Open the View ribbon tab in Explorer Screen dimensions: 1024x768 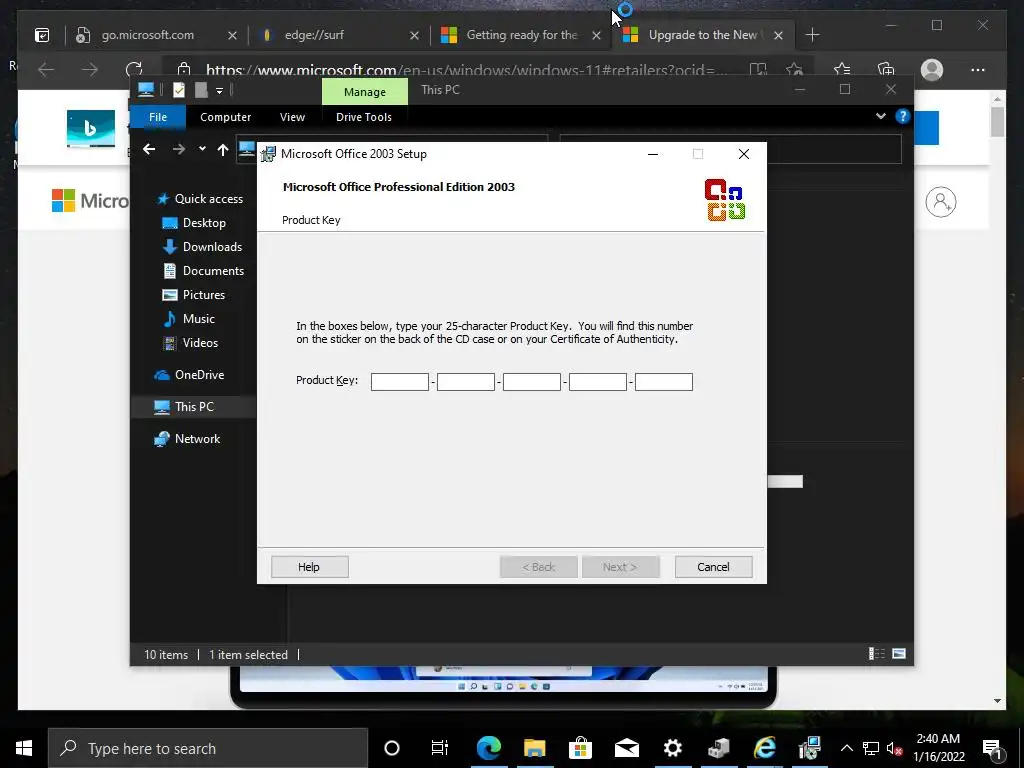click(293, 117)
